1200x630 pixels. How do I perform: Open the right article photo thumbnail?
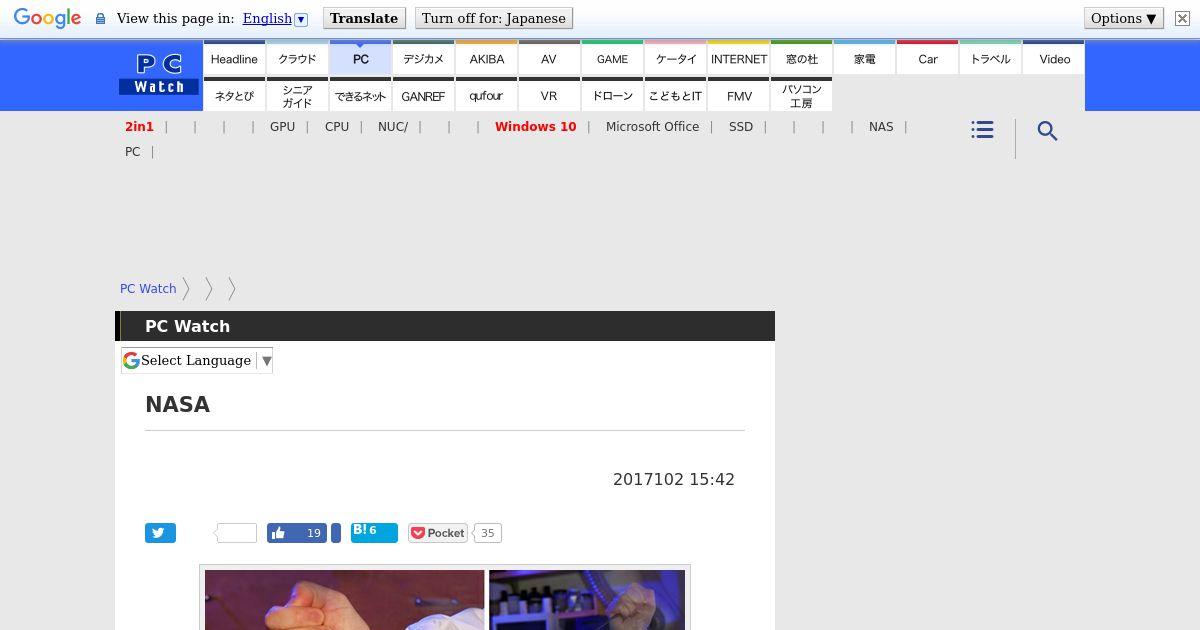[x=587, y=600]
